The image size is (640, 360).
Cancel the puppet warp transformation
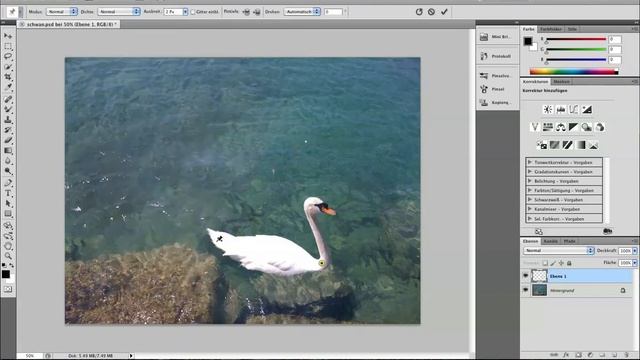pyautogui.click(x=431, y=12)
